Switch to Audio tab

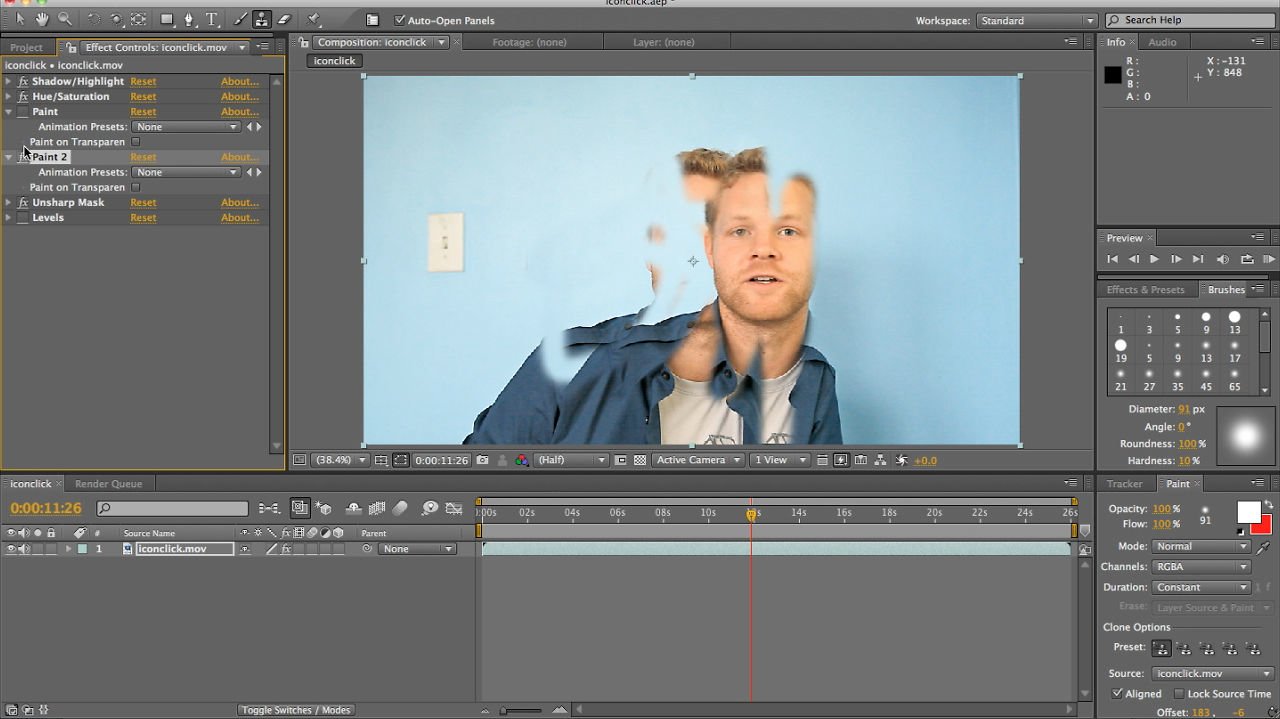1162,42
